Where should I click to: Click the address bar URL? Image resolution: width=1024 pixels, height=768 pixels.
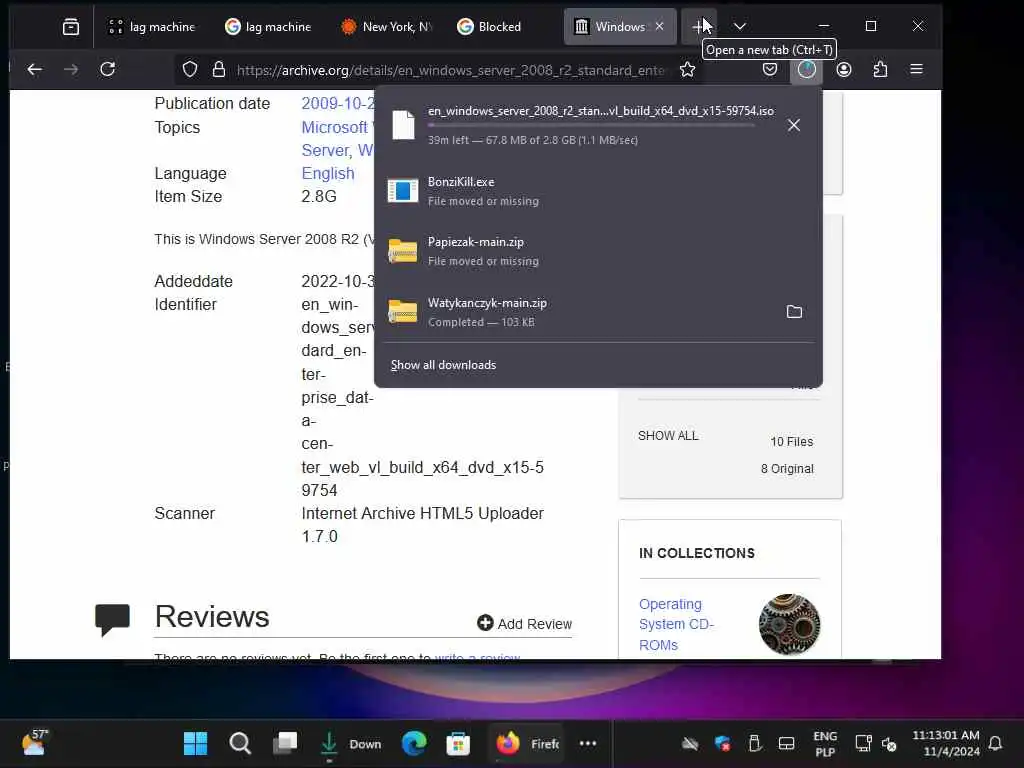pos(451,70)
